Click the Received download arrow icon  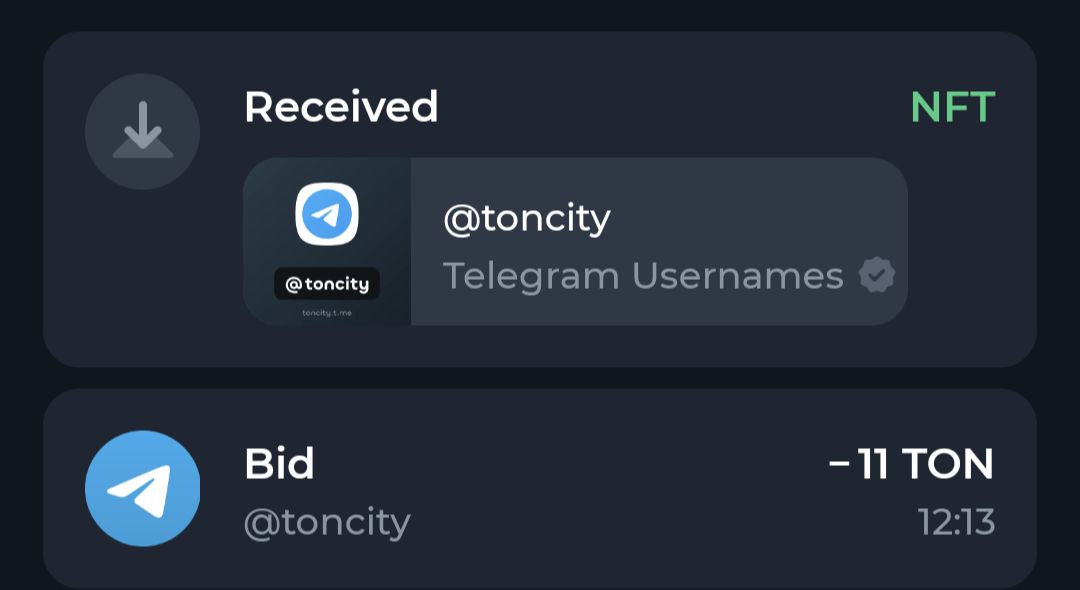click(x=142, y=132)
